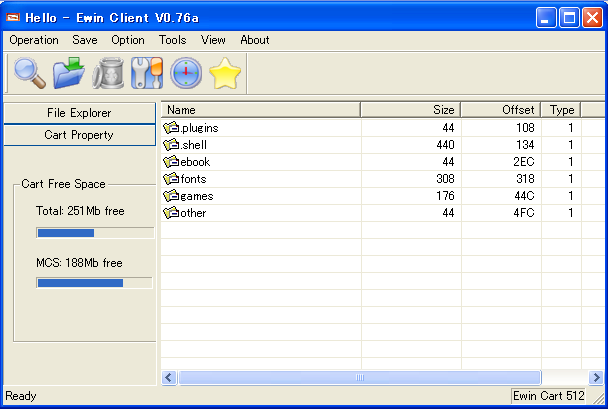This screenshot has width=608, height=409.
Task: Click the Total free space progress bar
Action: (95, 233)
